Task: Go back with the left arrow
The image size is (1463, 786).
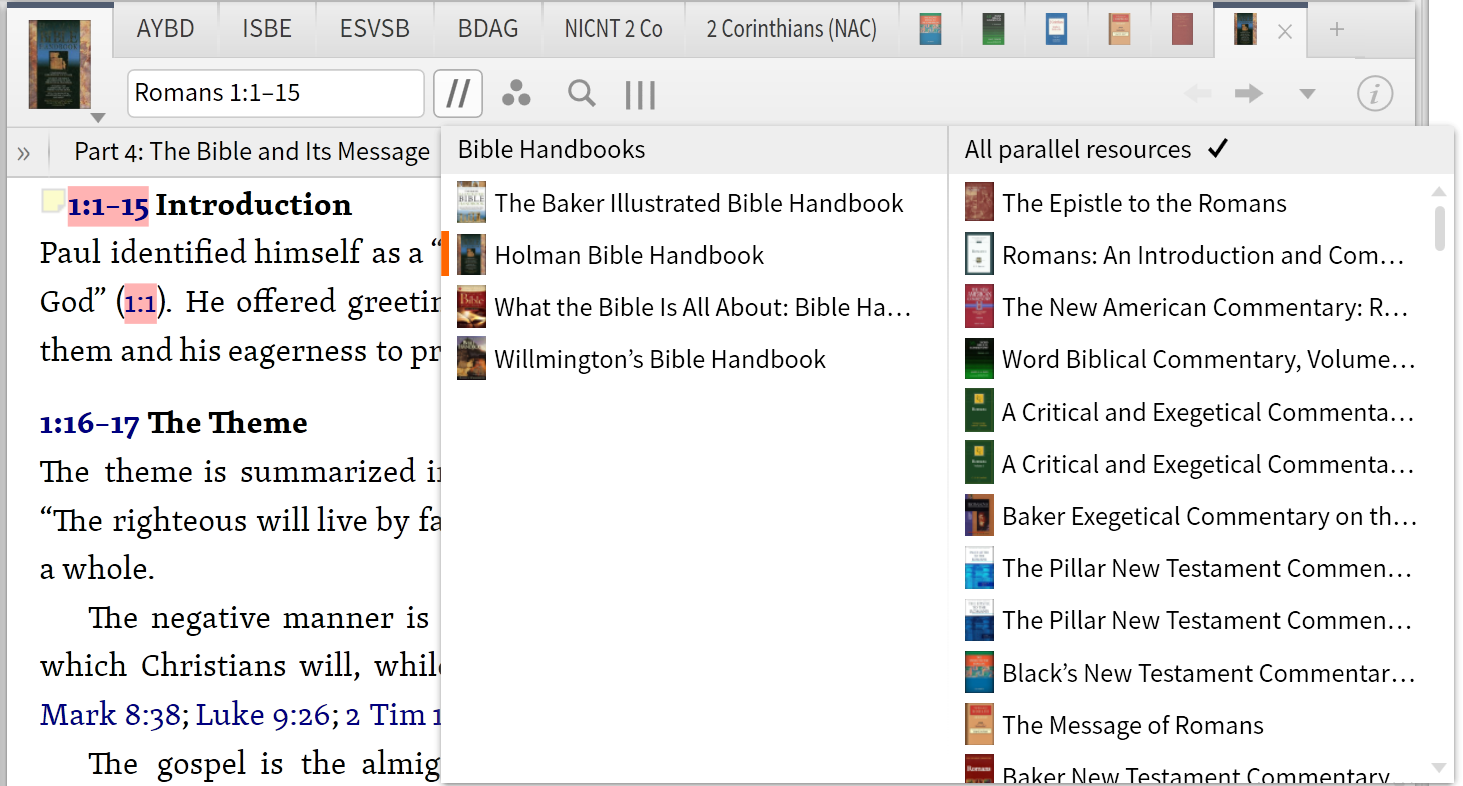Action: 1197,94
